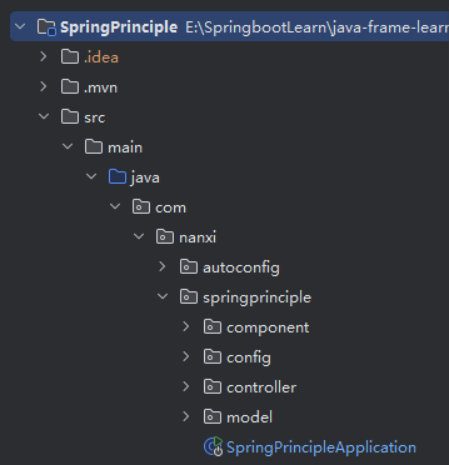Click the src folder icon
The width and height of the screenshot is (449, 465).
[x=70, y=117]
